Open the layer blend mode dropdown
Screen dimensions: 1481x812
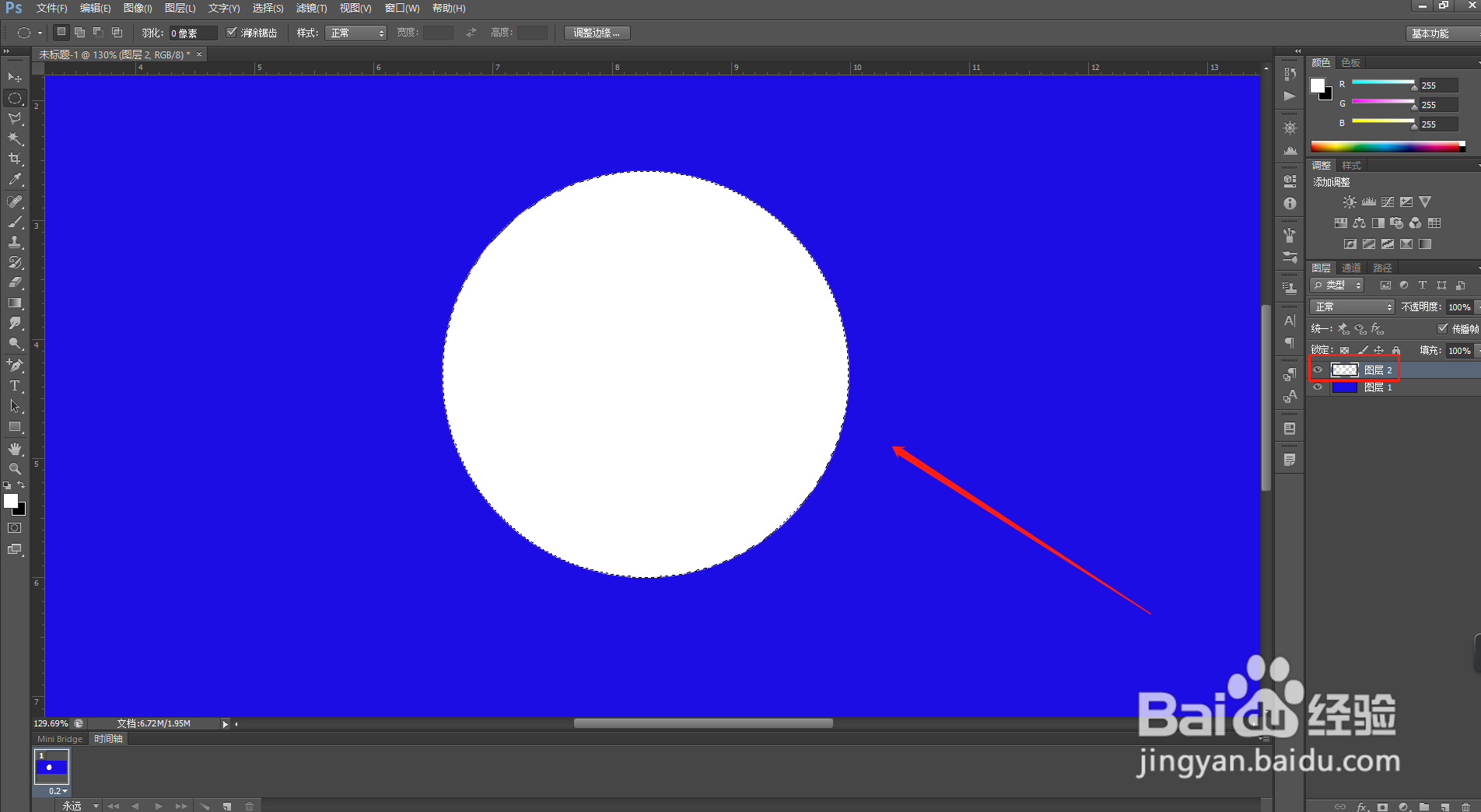coord(1352,307)
